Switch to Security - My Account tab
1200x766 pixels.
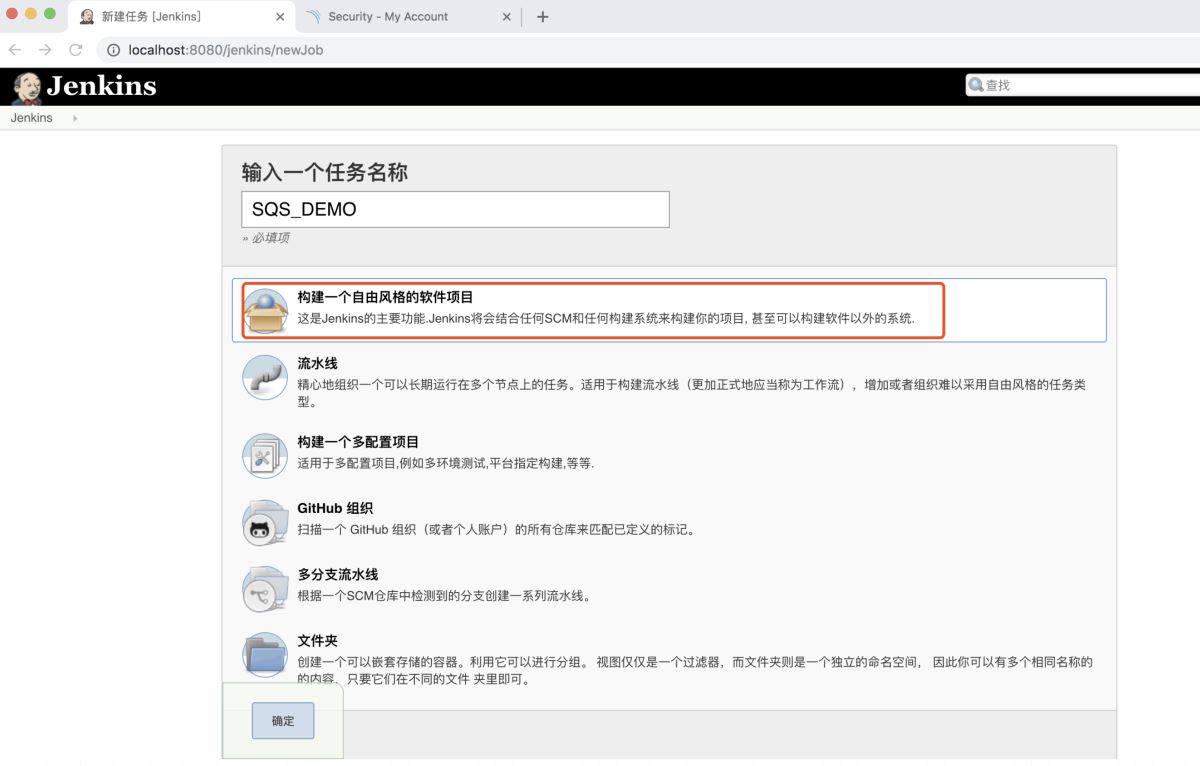408,17
